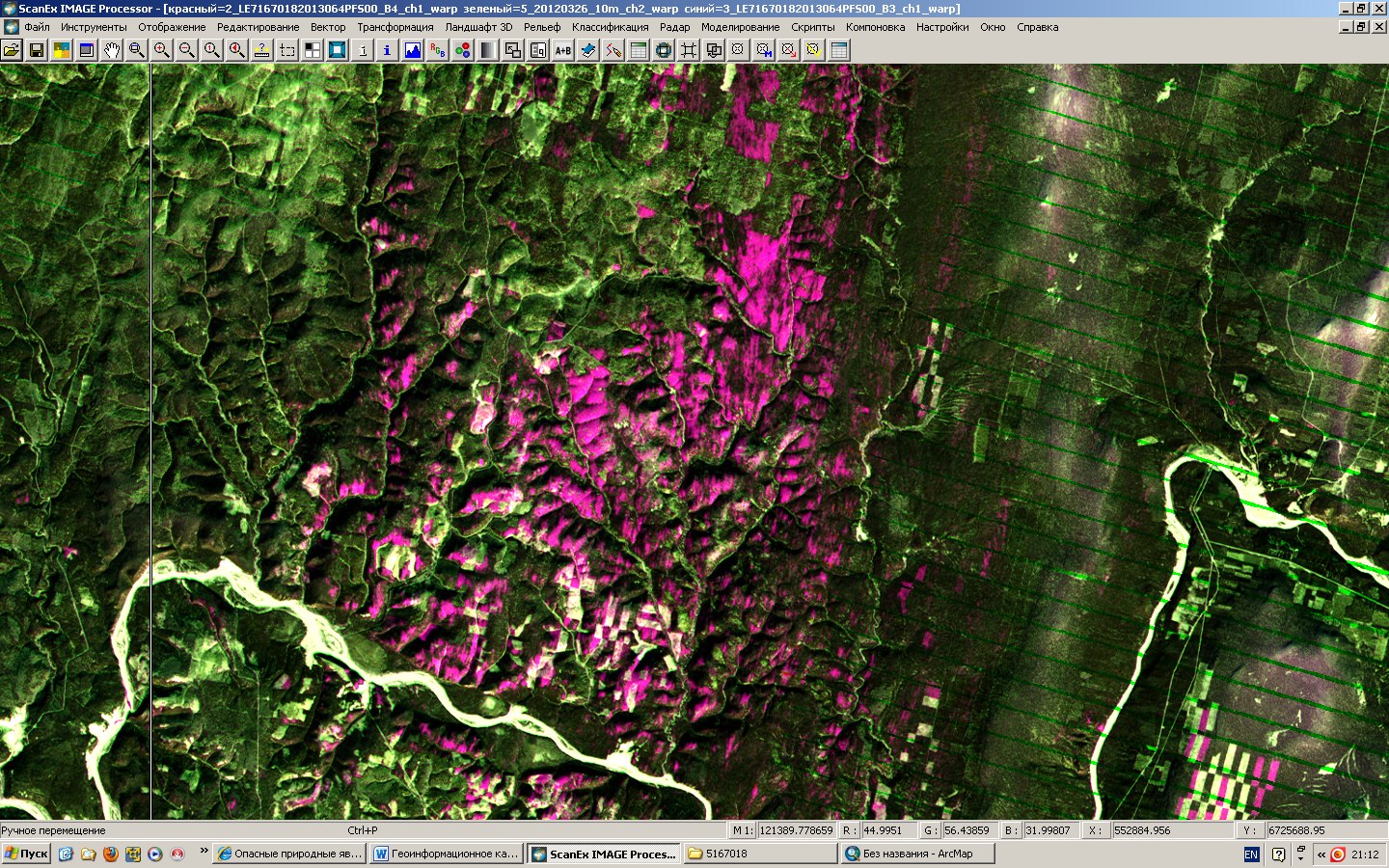This screenshot has width=1389, height=868.
Task: Select the dashed rectangle selection tool
Action: coord(287,50)
